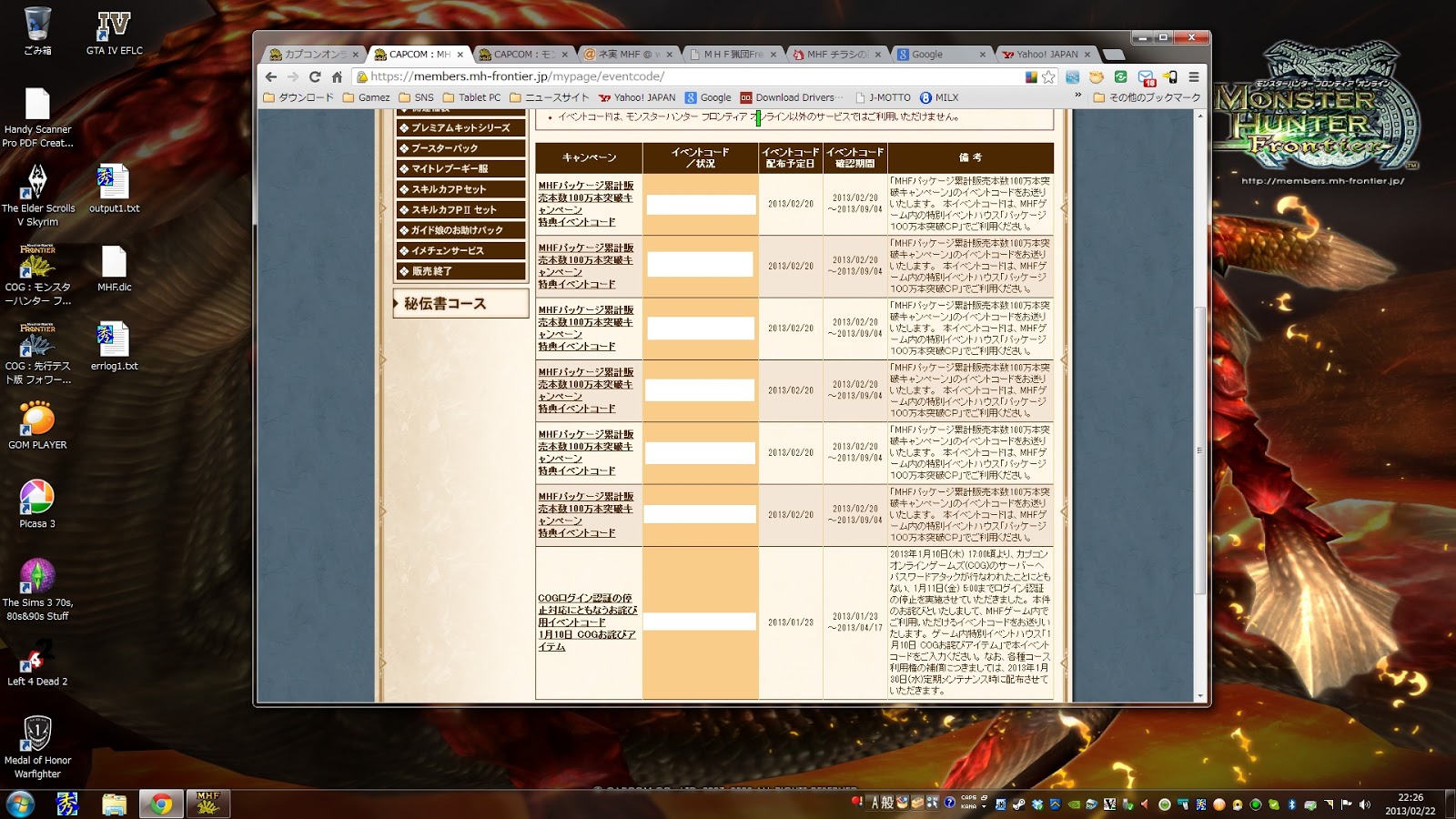Open the MILX bookmark
Viewport: 1456px width, 819px height.
pos(938,97)
